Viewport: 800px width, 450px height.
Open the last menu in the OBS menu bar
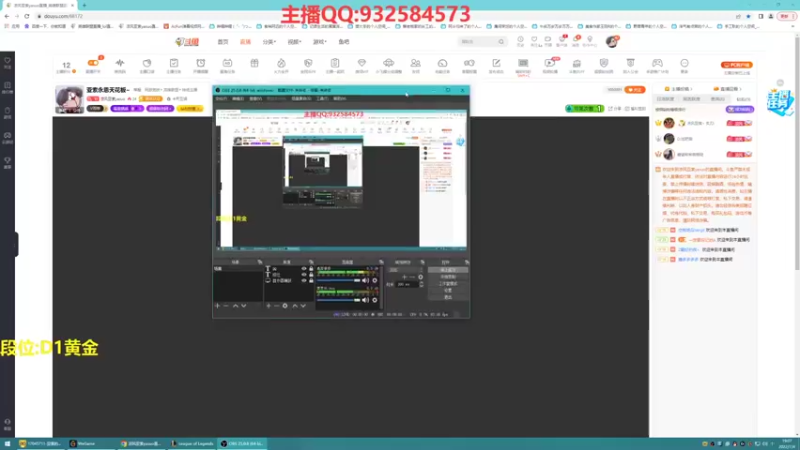[340, 98]
